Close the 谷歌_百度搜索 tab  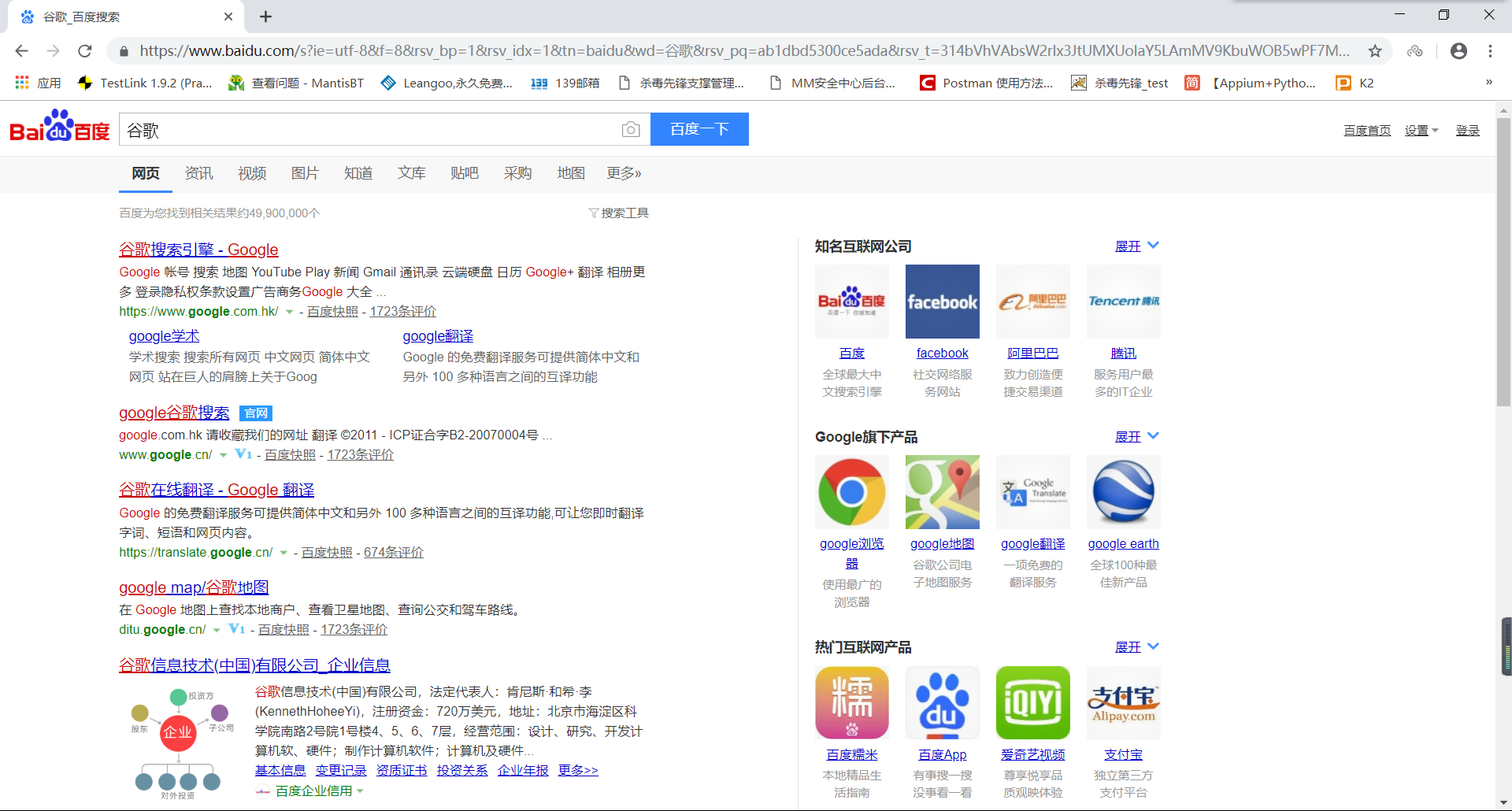tap(228, 17)
